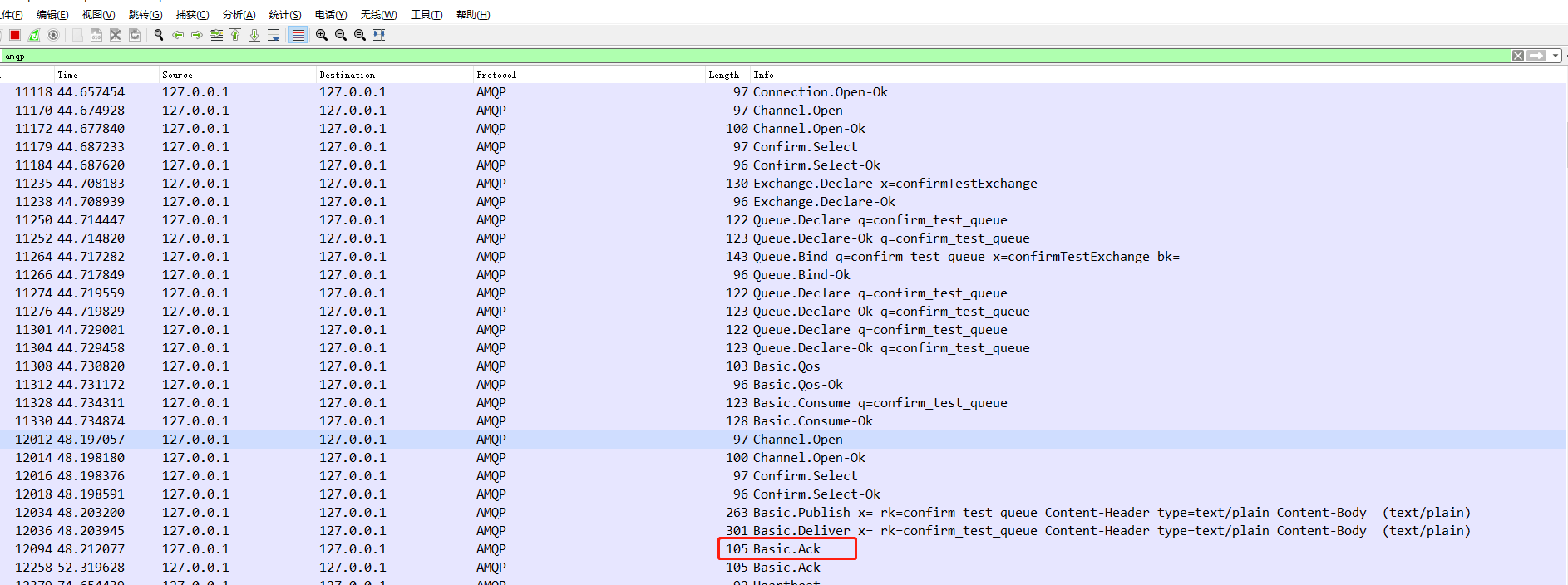1568x585 pixels.
Task: Select packet 12094 Basic.Ack
Action: [783, 549]
